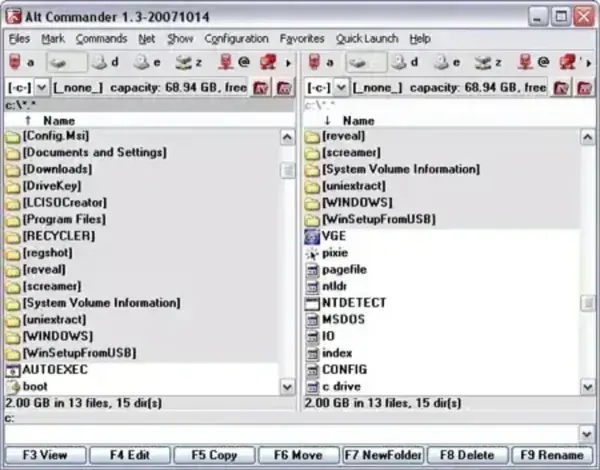Image resolution: width=600 pixels, height=470 pixels.
Task: Show more drives arrow in left panel toolbar
Action: [288, 63]
